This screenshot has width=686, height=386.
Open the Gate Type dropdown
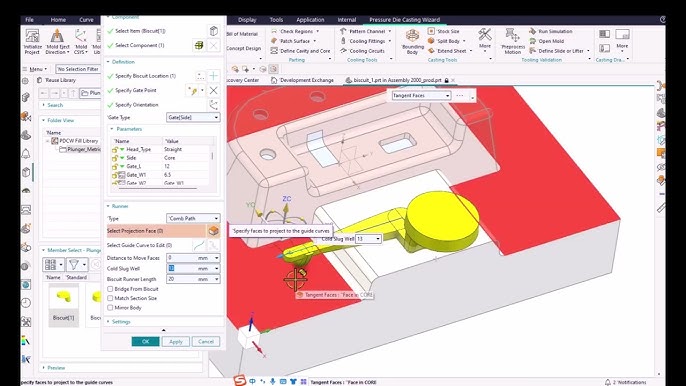click(x=193, y=117)
